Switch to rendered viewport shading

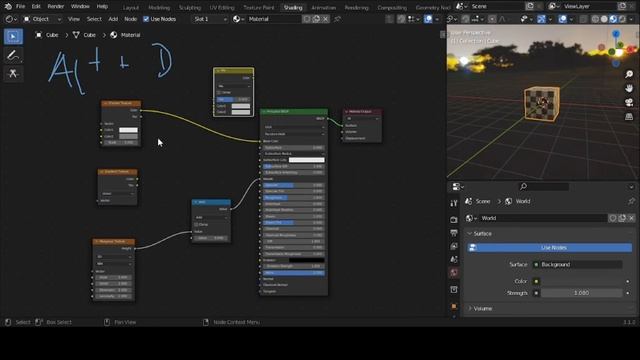622,19
